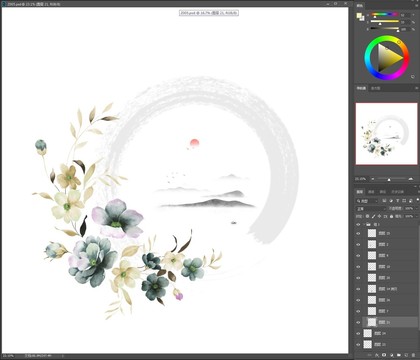Open the layer opacity dropdown arrow

pos(417,209)
